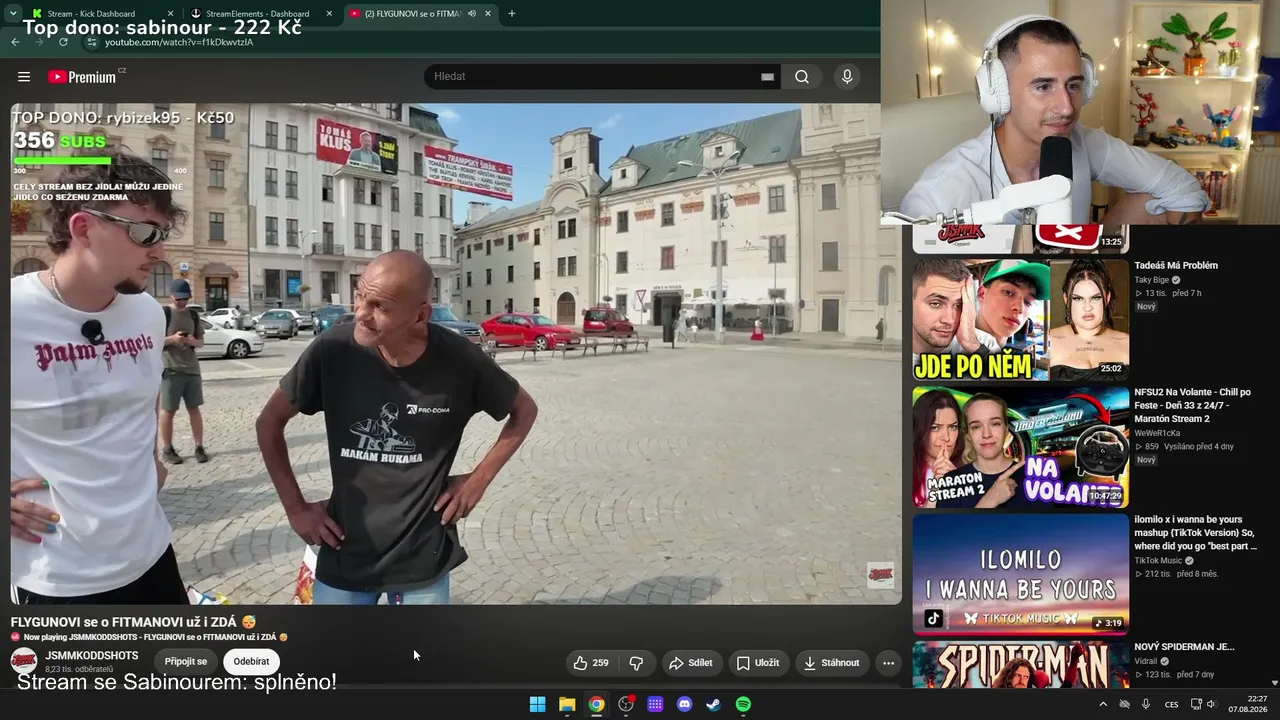Close the StreamElements Dashboard tab

point(329,14)
